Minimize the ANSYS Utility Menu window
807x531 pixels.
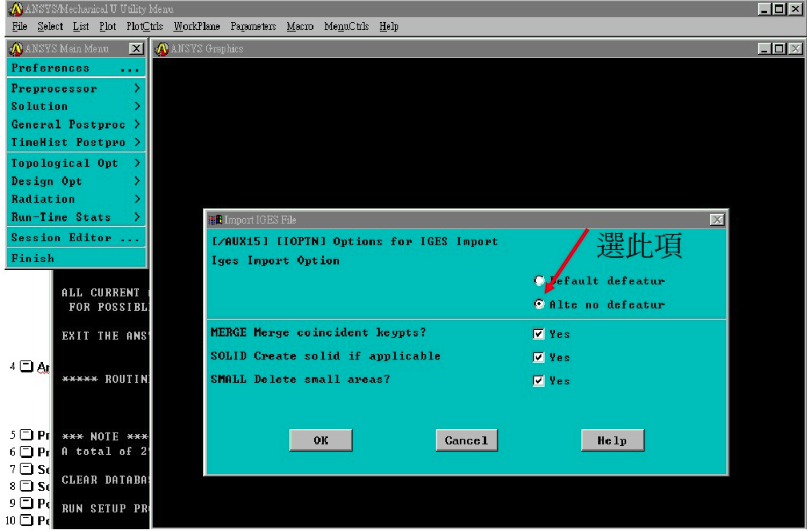pyautogui.click(x=765, y=9)
